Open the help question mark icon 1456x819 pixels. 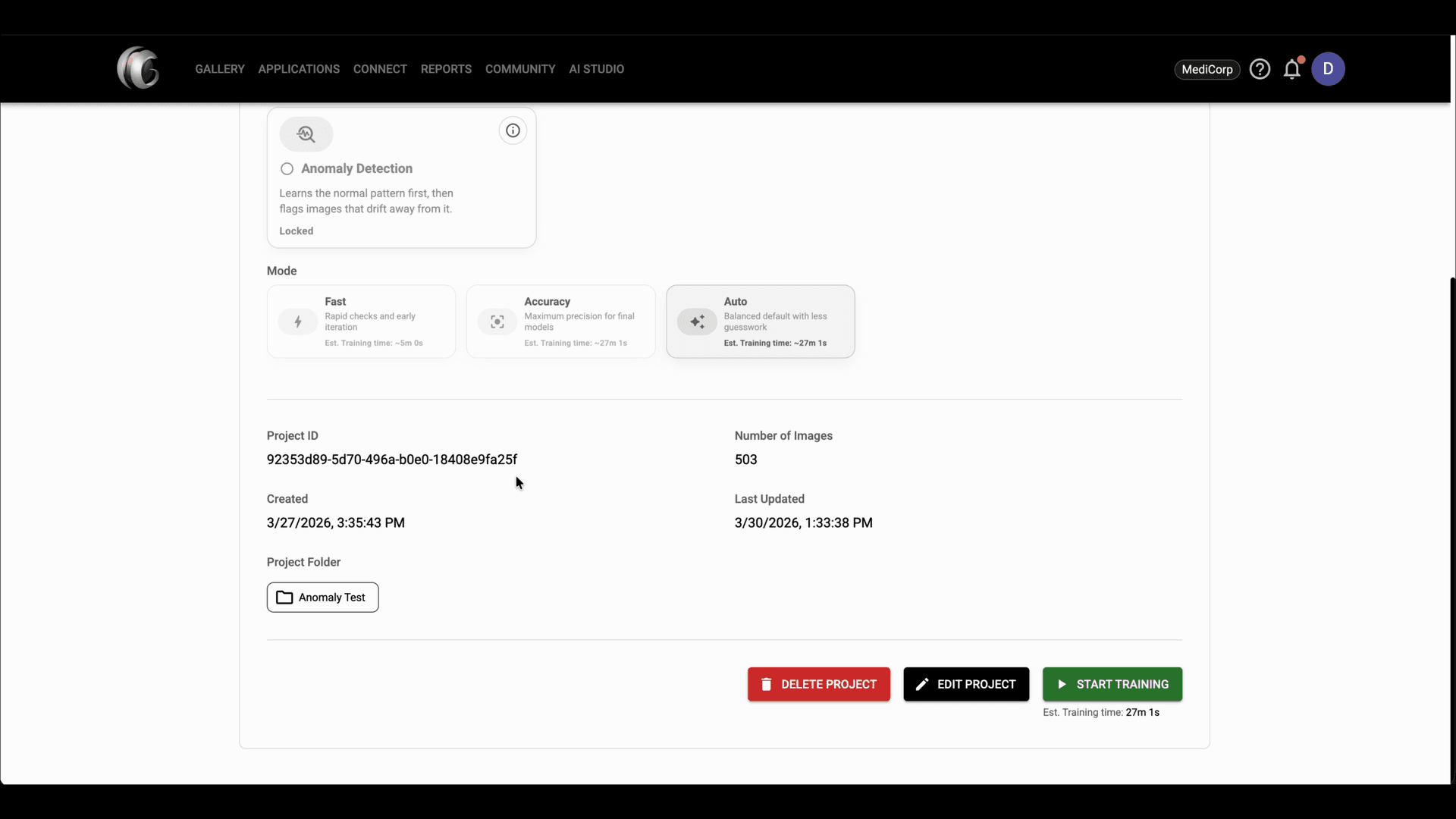point(1260,69)
